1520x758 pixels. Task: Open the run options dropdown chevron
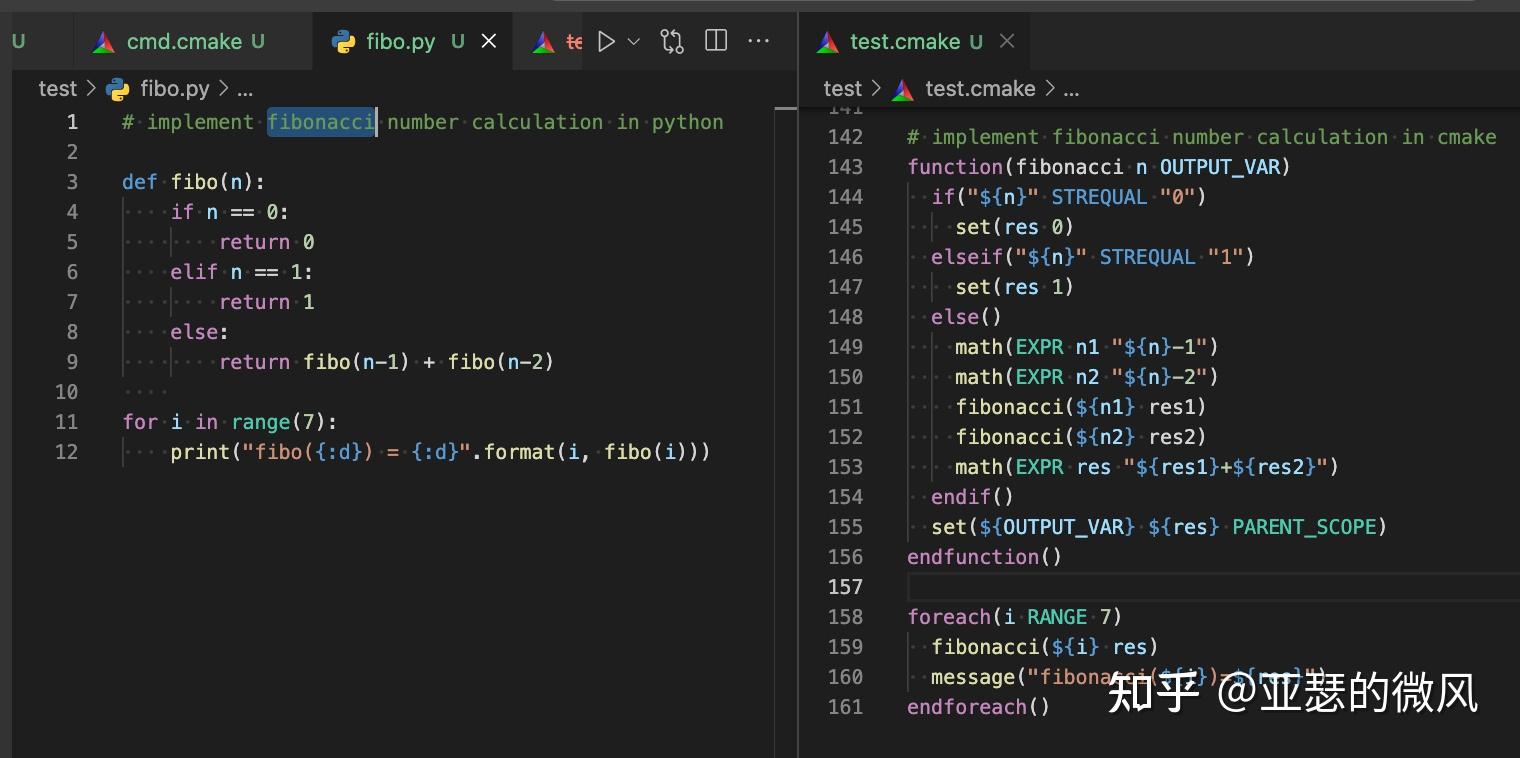click(x=633, y=41)
